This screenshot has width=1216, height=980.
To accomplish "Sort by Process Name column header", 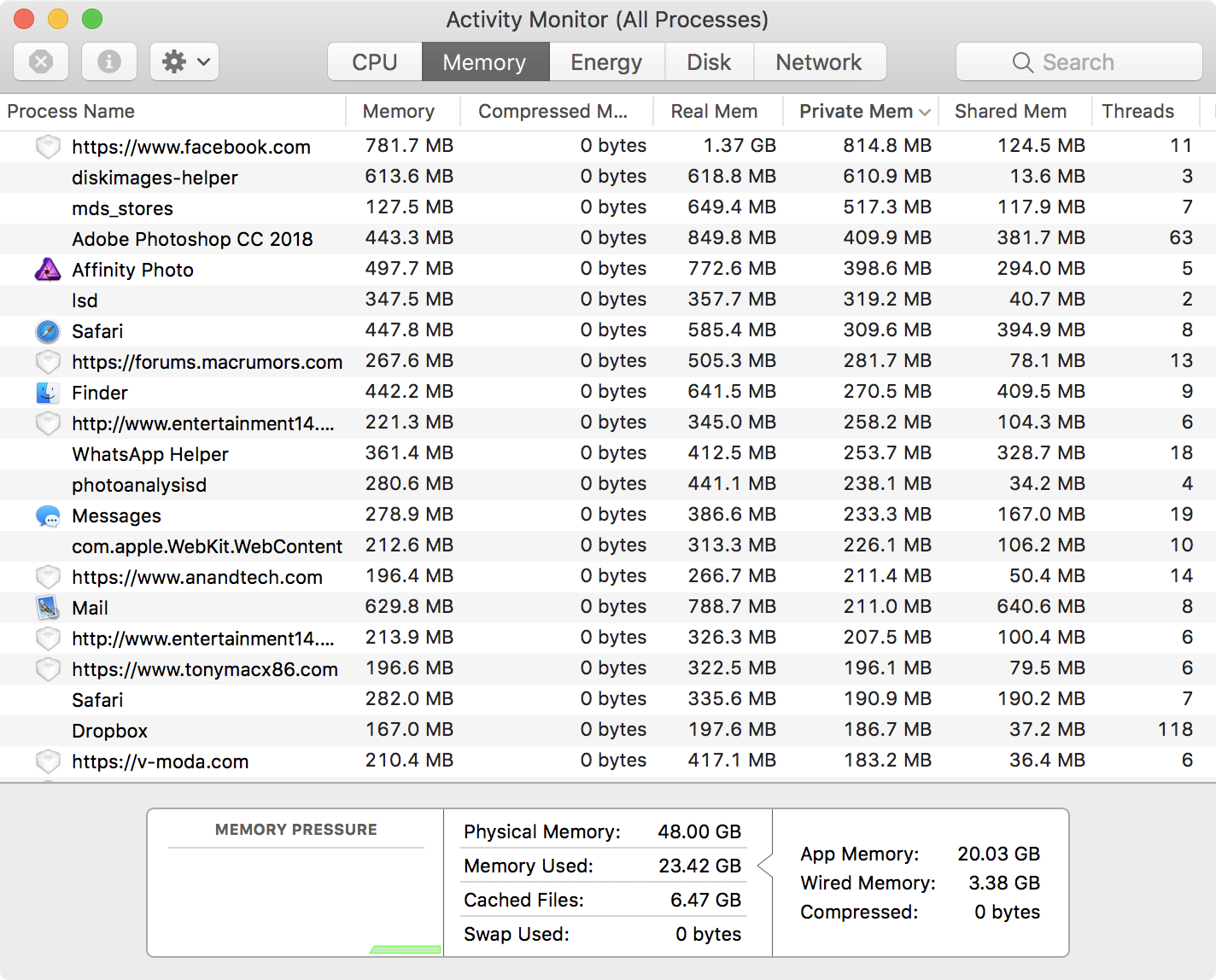I will 172,112.
